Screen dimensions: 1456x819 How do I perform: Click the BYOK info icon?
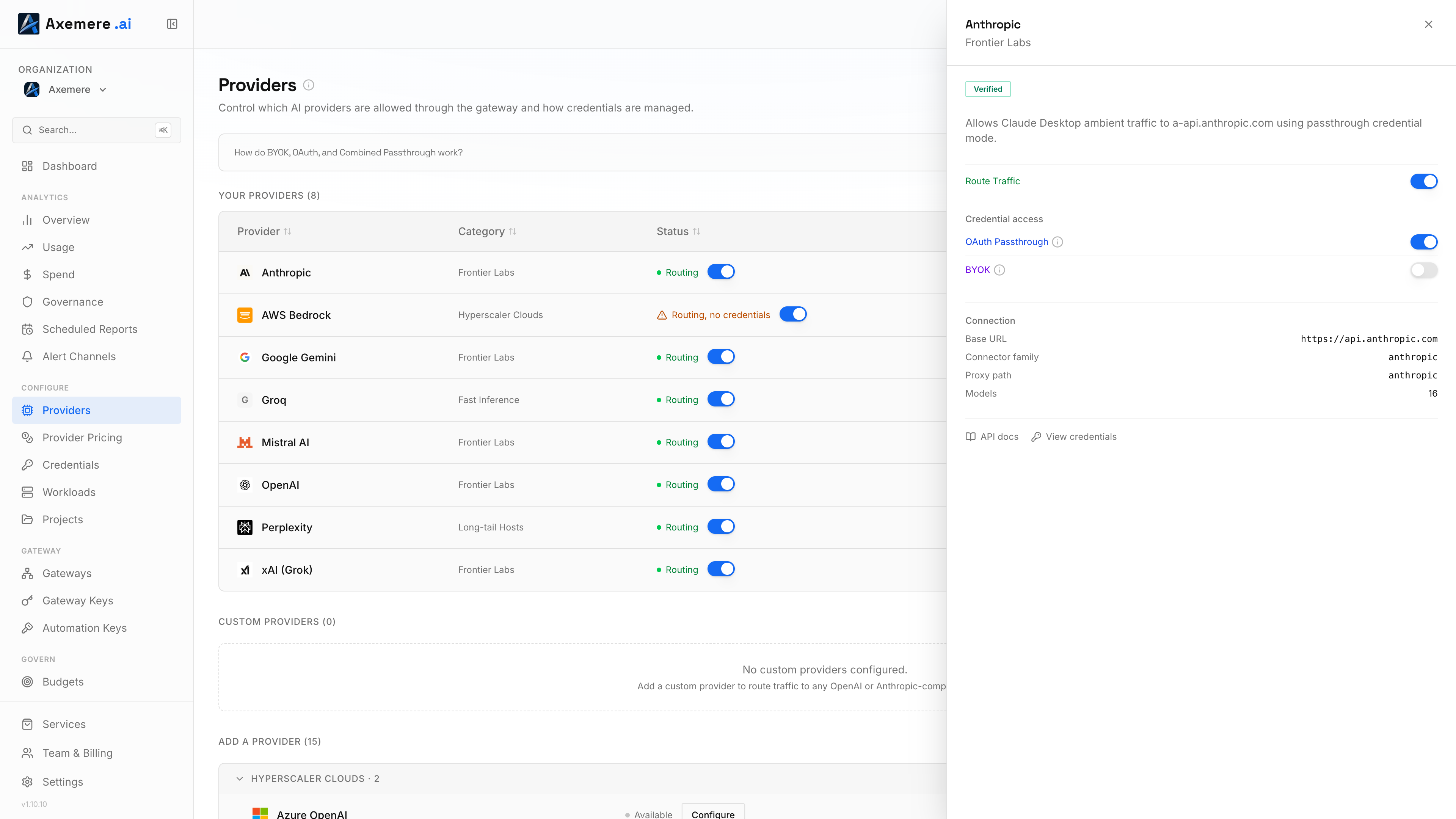tap(999, 270)
